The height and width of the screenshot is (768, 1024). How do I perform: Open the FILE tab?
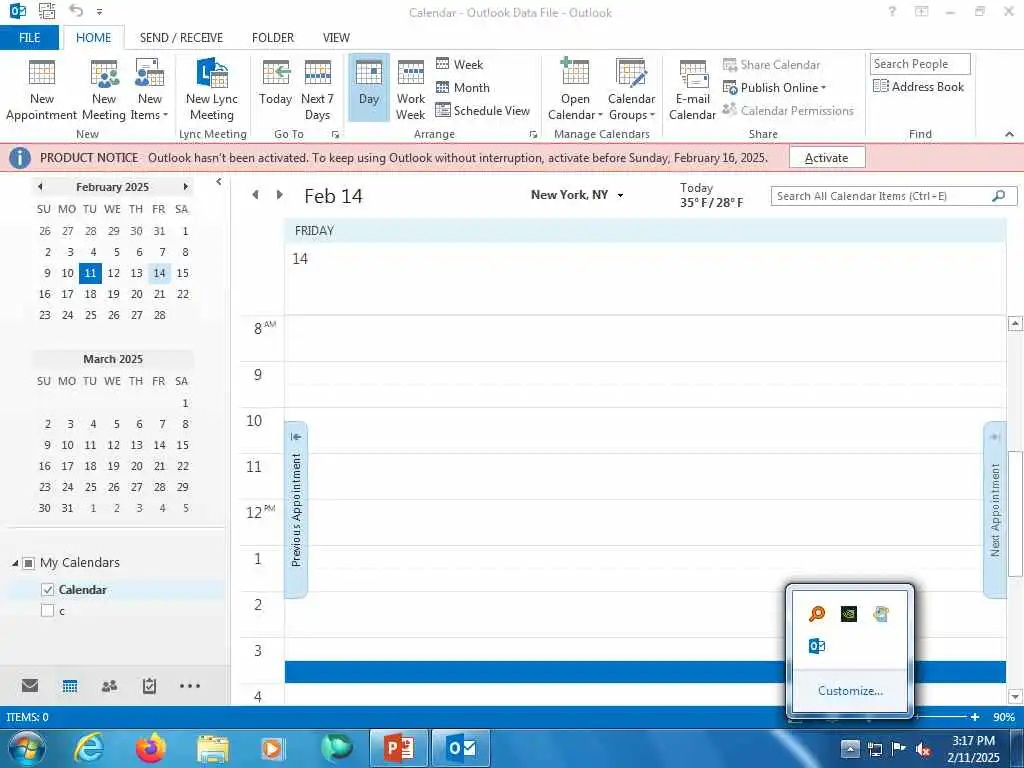(x=29, y=38)
